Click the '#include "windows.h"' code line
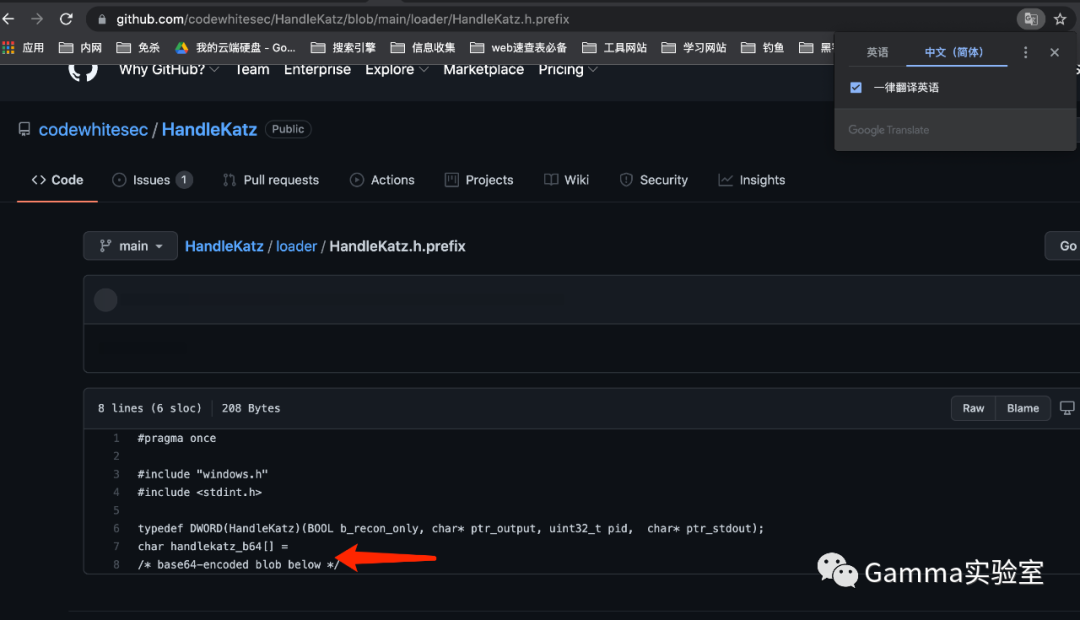 tap(202, 474)
